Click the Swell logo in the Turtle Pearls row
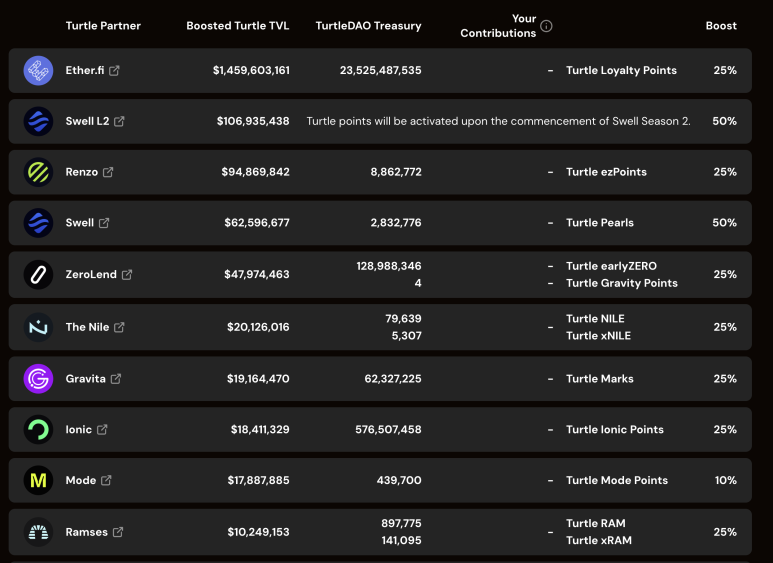Viewport: 773px width, 563px height. pyautogui.click(x=38, y=223)
